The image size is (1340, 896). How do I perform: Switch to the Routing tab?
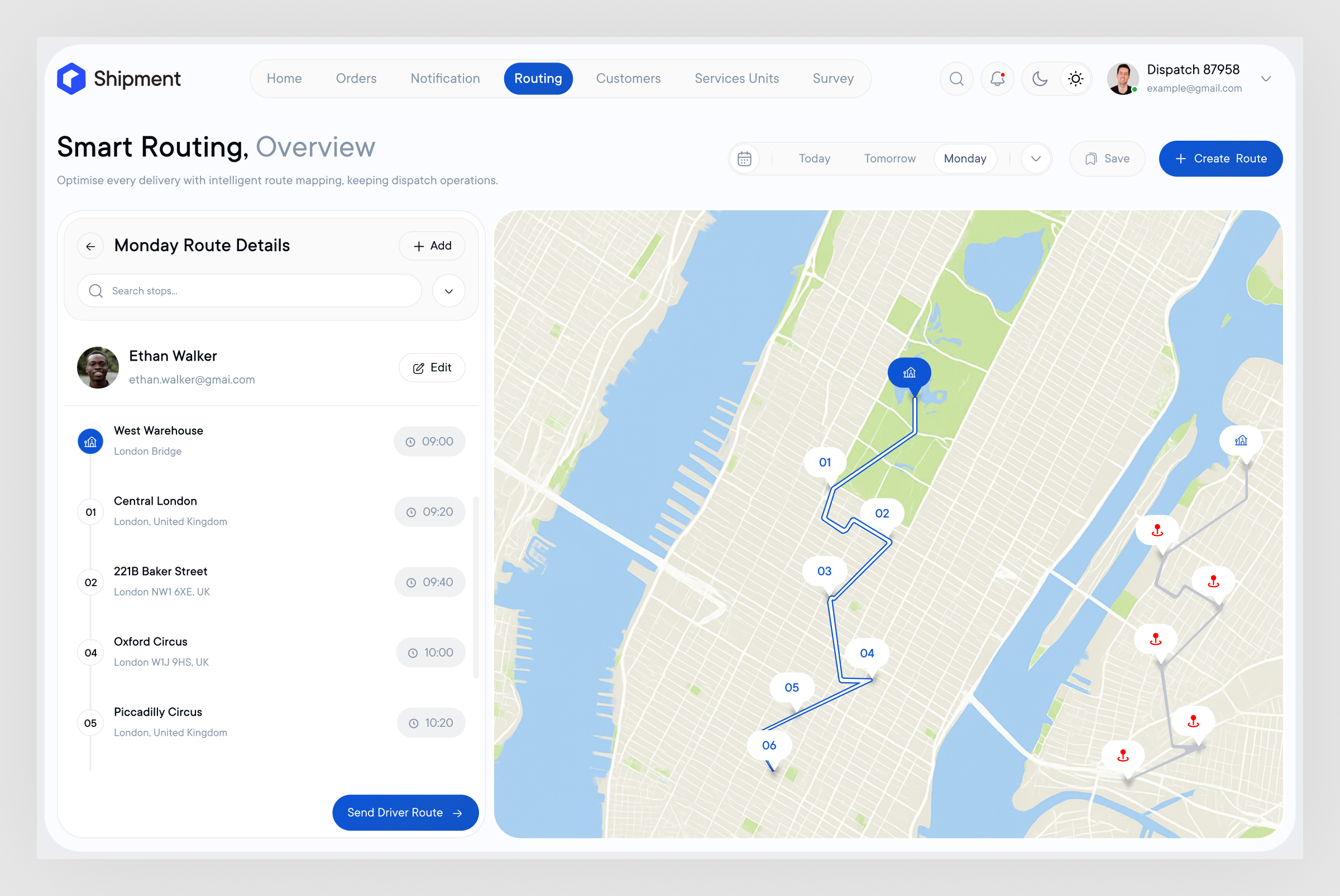click(x=538, y=78)
